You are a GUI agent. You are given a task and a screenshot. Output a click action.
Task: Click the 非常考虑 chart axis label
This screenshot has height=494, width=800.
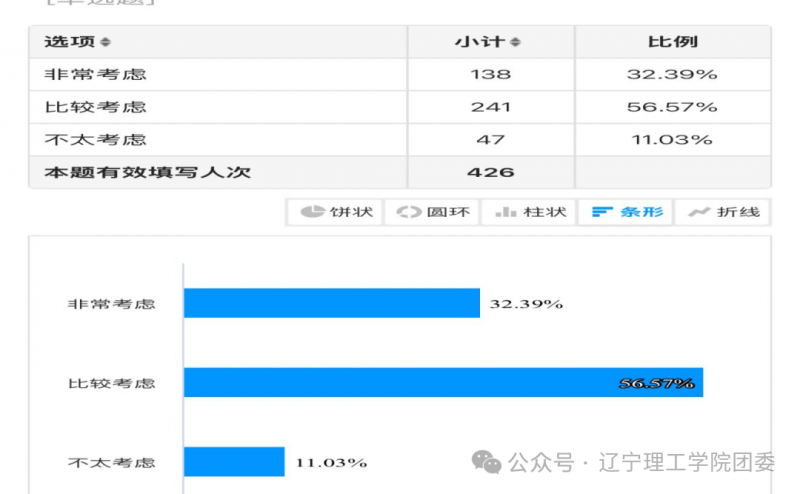click(x=111, y=304)
